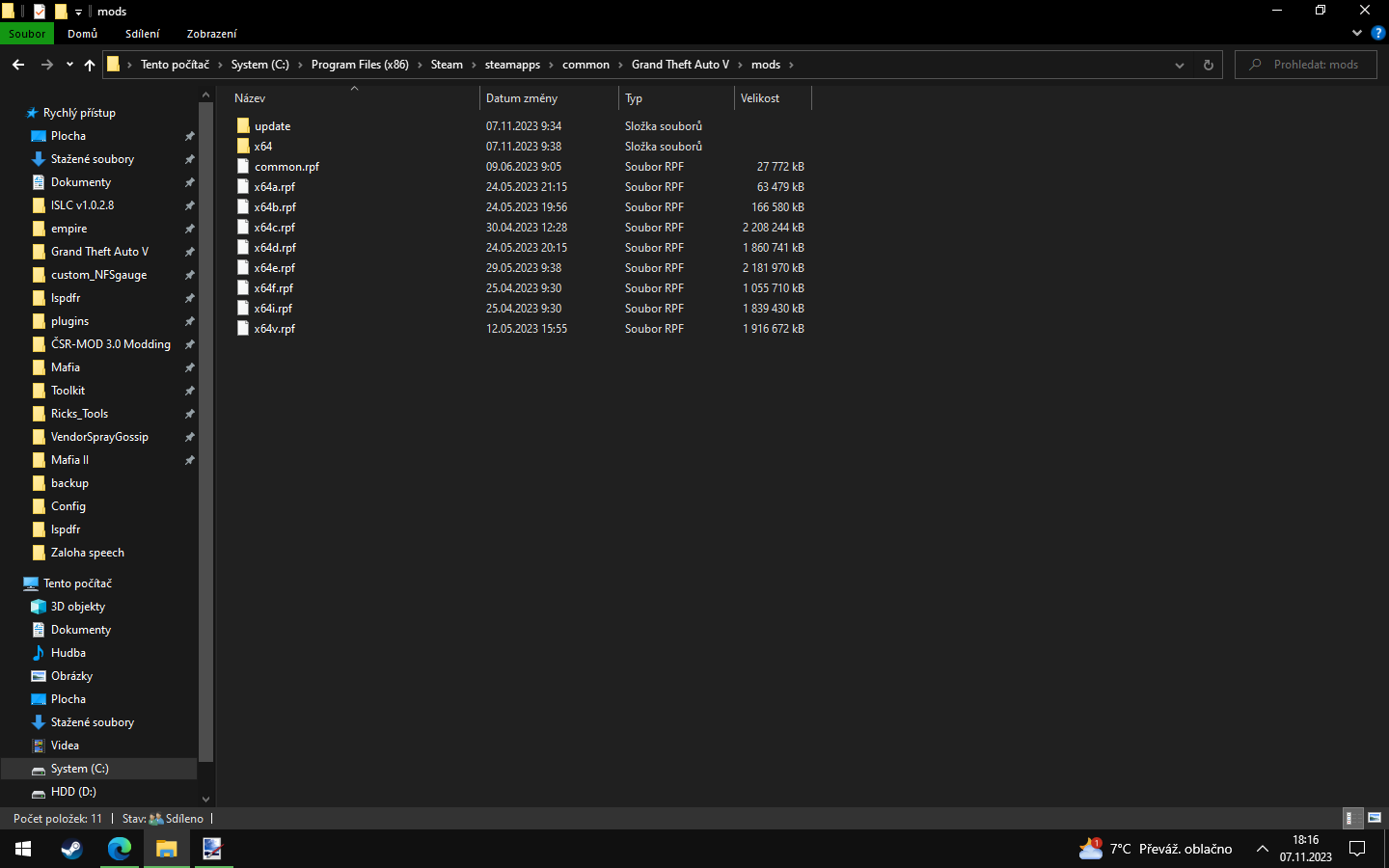Image resolution: width=1389 pixels, height=868 pixels.
Task: Open the Soubor menu
Action: [x=27, y=34]
